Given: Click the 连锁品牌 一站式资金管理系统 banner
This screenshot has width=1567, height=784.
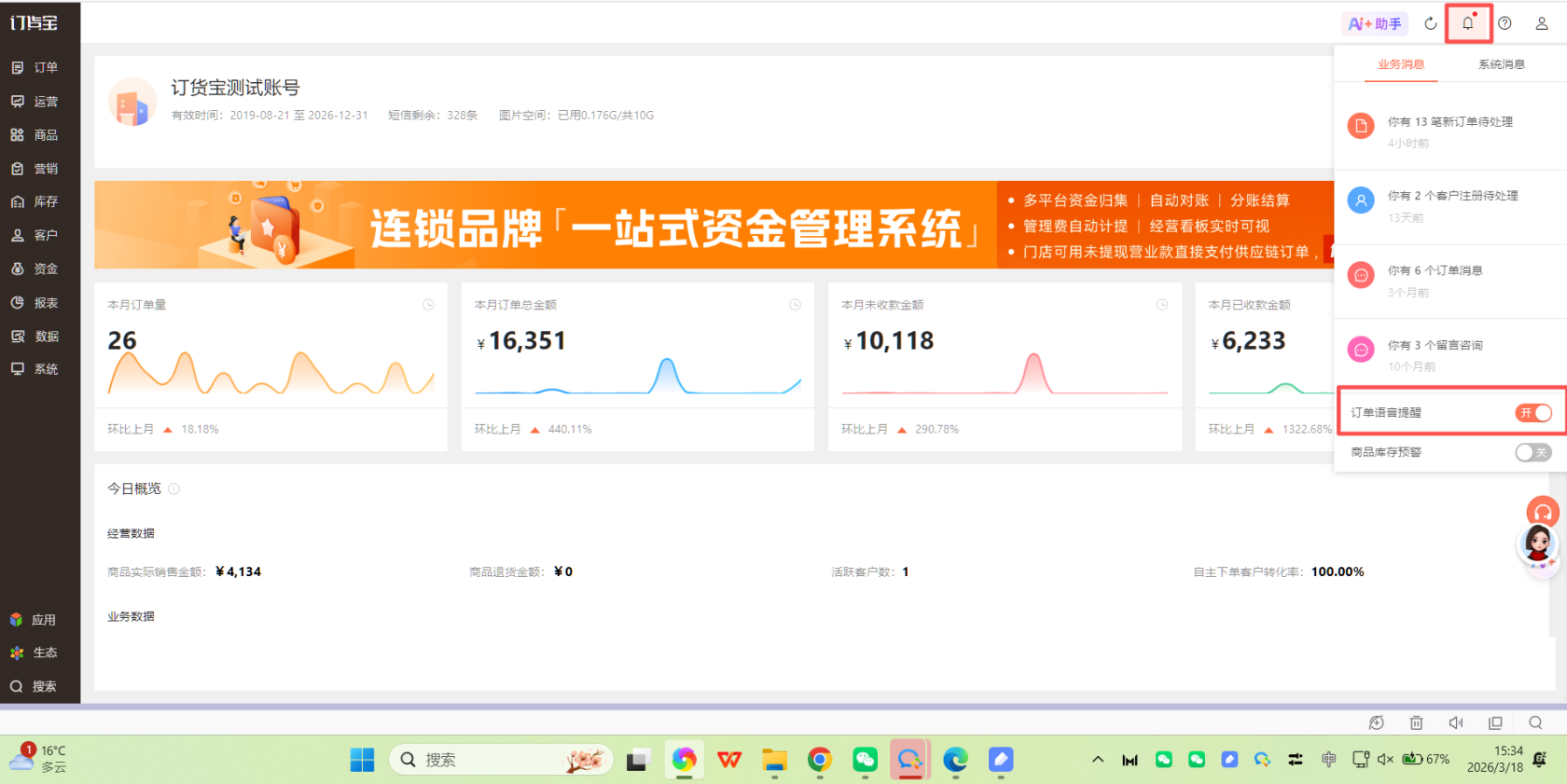Looking at the screenshot, I should [714, 225].
